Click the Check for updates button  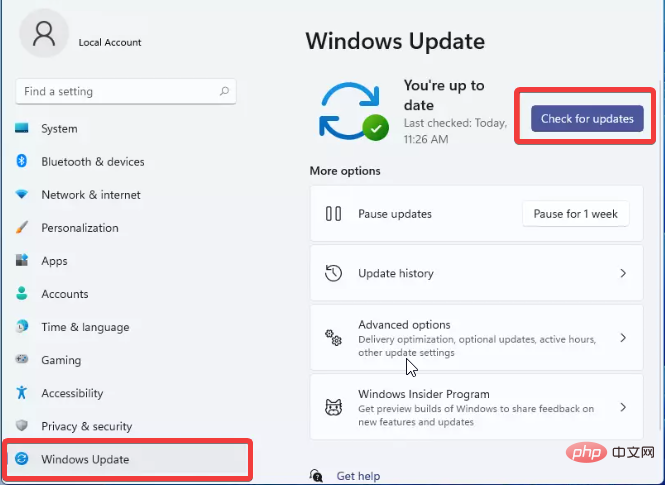pos(587,119)
